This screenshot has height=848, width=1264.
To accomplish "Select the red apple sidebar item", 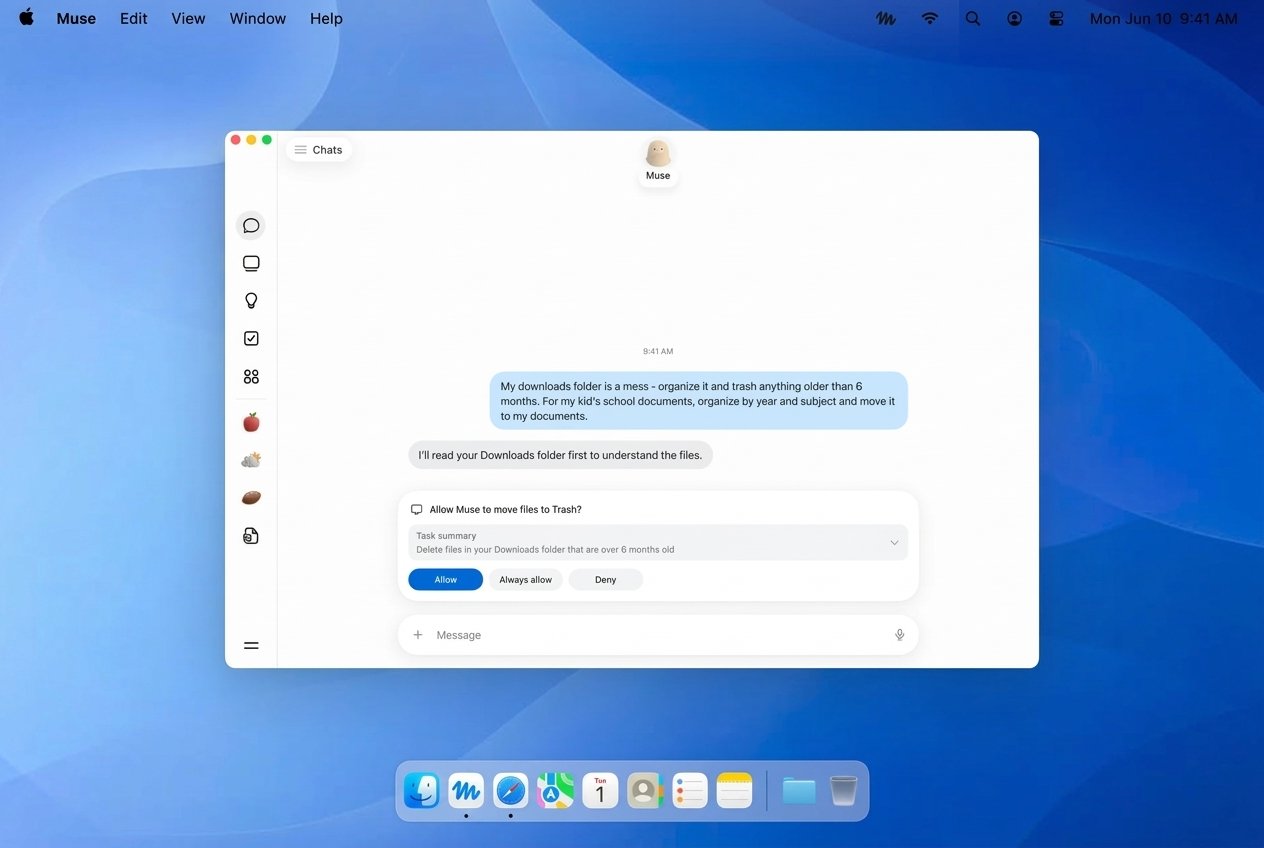I will [251, 422].
